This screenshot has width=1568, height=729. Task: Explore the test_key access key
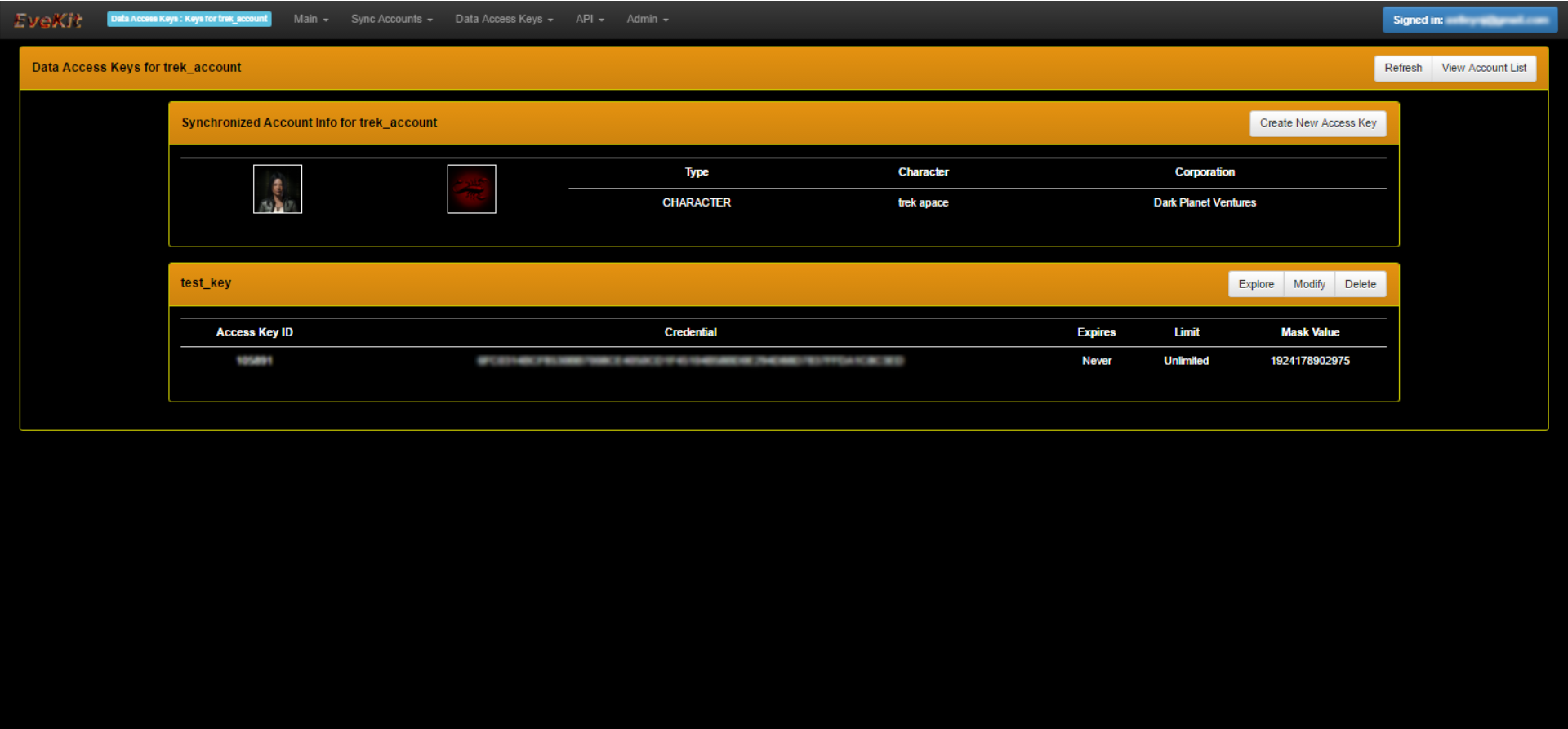tap(1256, 284)
